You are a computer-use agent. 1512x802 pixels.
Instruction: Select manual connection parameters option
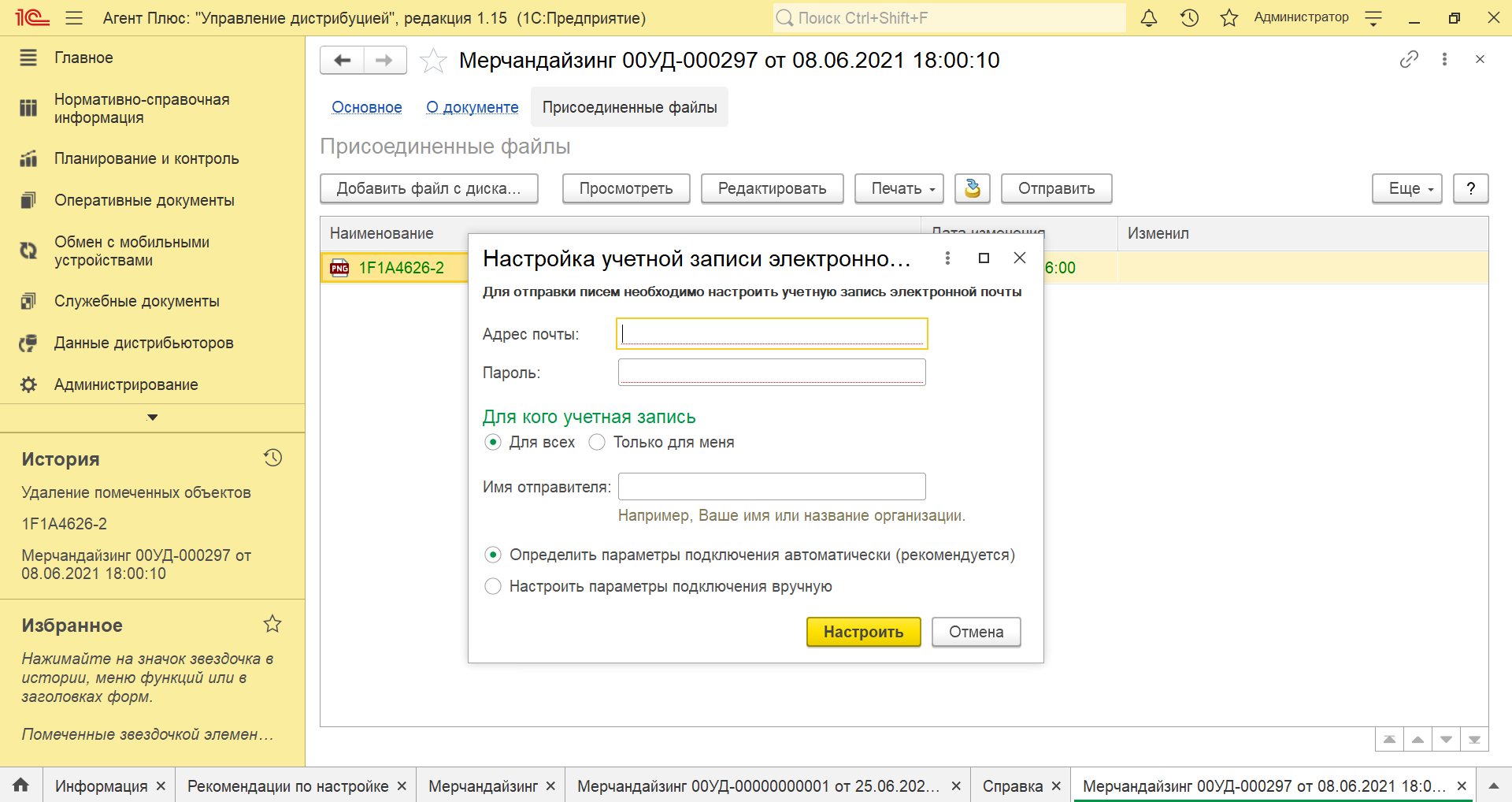tap(493, 586)
